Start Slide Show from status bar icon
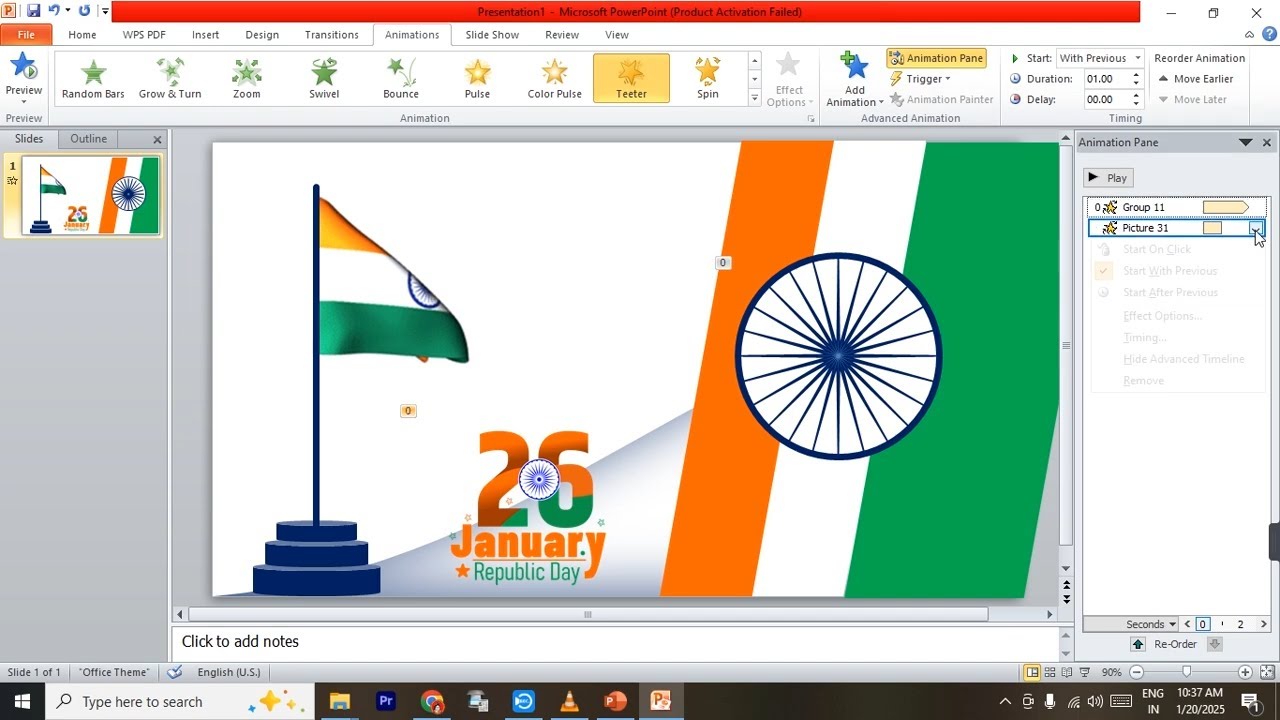1280x720 pixels. tap(1084, 672)
